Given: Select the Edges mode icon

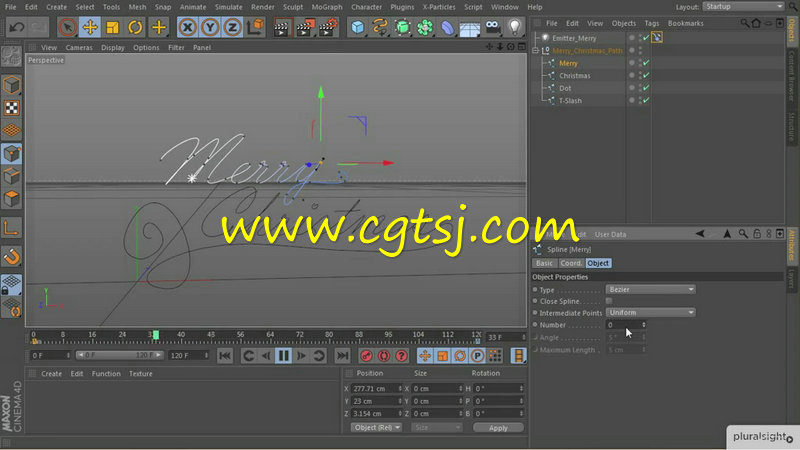Looking at the screenshot, I should click(11, 176).
